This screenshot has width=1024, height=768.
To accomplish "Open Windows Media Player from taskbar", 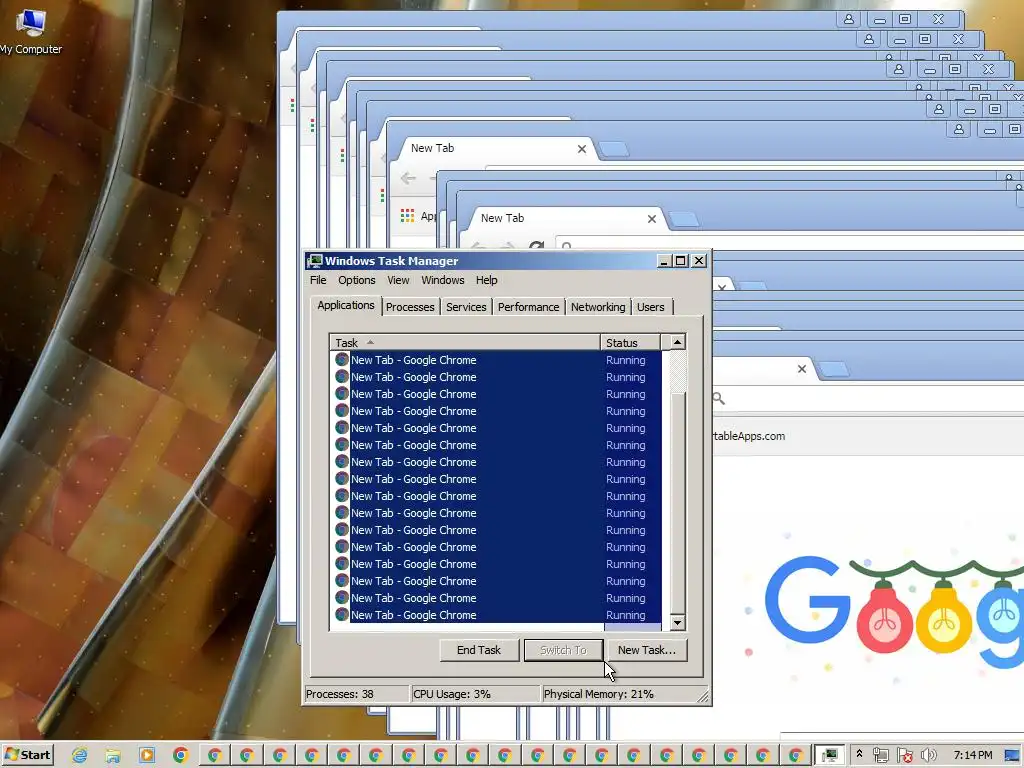I will 147,756.
